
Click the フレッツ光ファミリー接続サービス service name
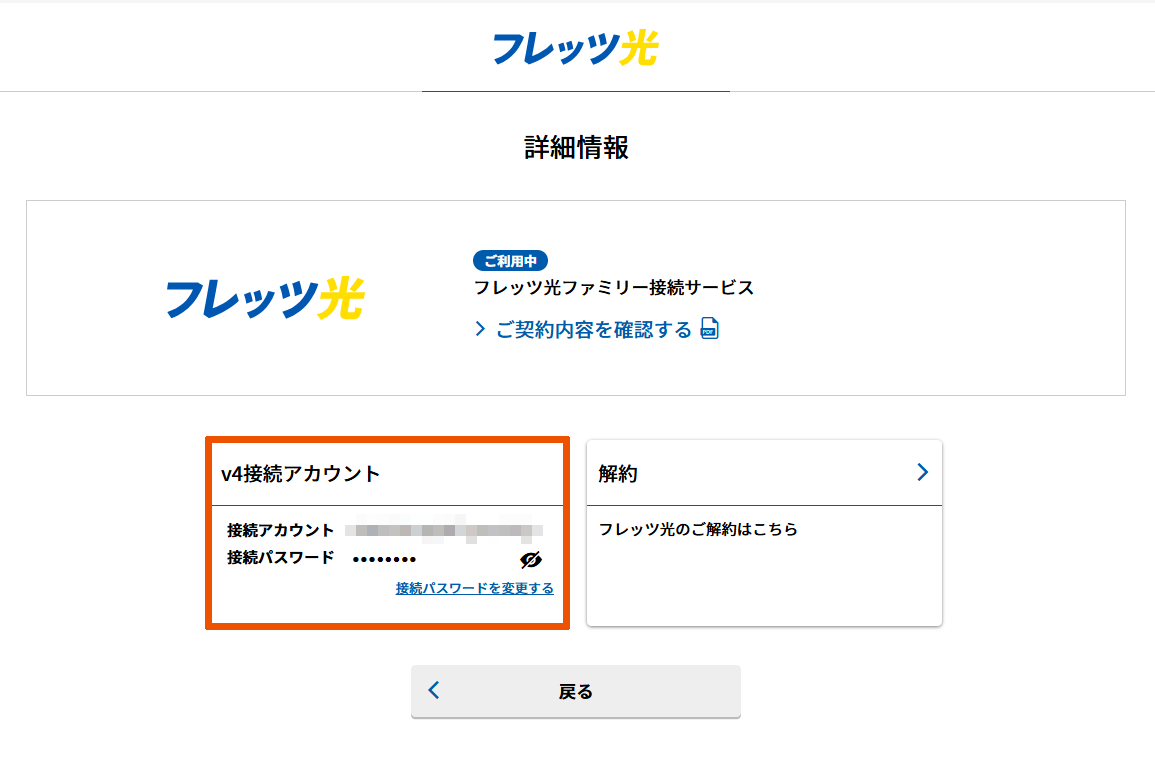pyautogui.click(x=613, y=288)
